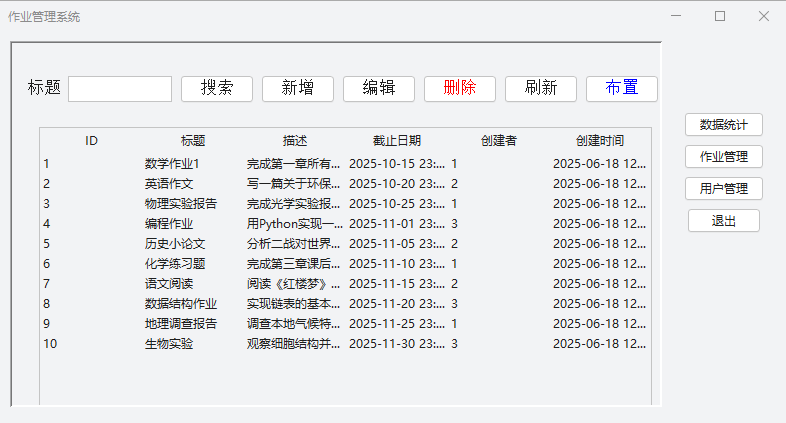
Task: Open 用户管理 user management
Action: coord(724,189)
